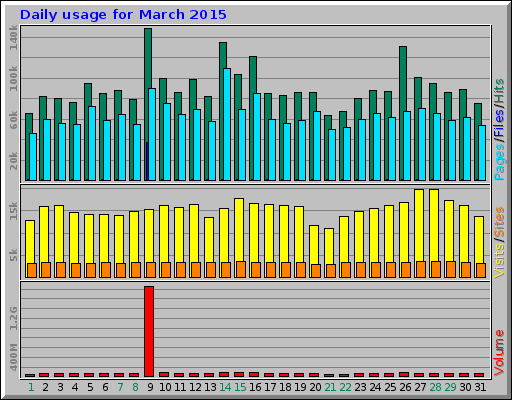Click the cyan 'Pages' legend label
This screenshot has width=512, height=400.
click(x=499, y=161)
